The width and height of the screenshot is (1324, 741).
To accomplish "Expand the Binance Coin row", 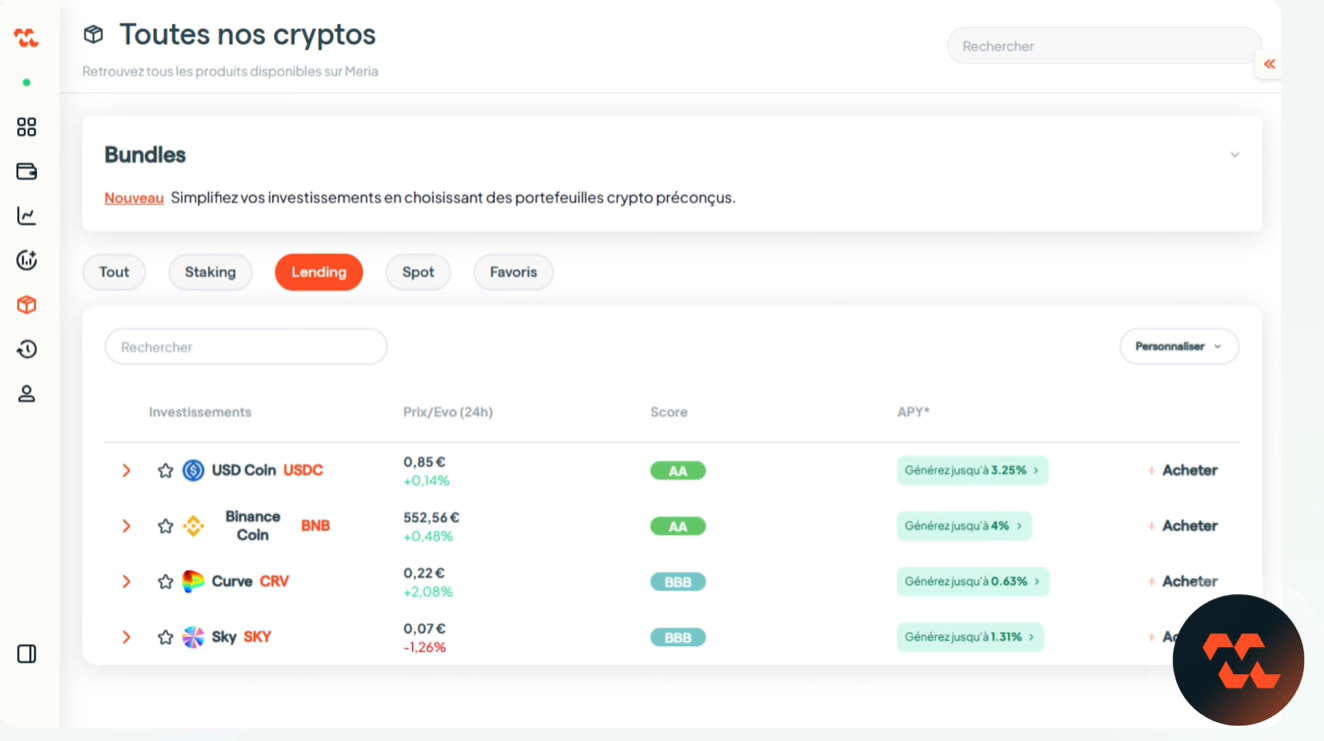I will coord(126,526).
